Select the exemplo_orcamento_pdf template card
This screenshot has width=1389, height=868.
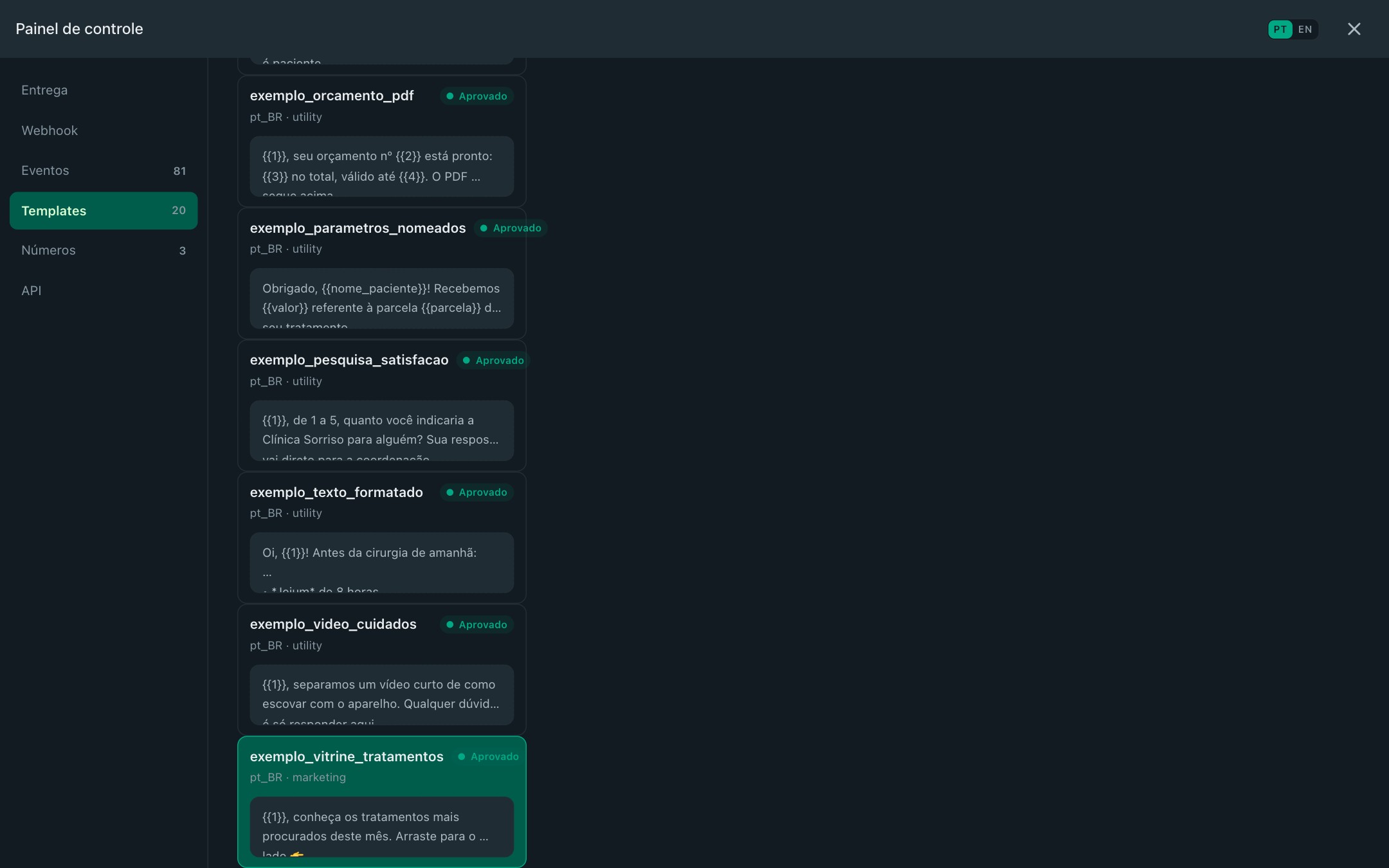click(x=382, y=141)
